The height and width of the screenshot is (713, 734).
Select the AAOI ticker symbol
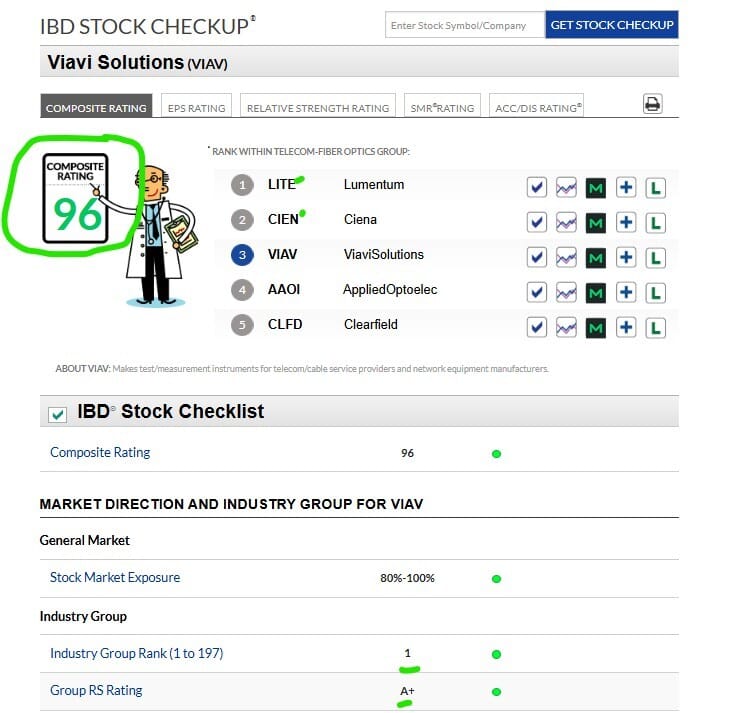pyautogui.click(x=284, y=289)
